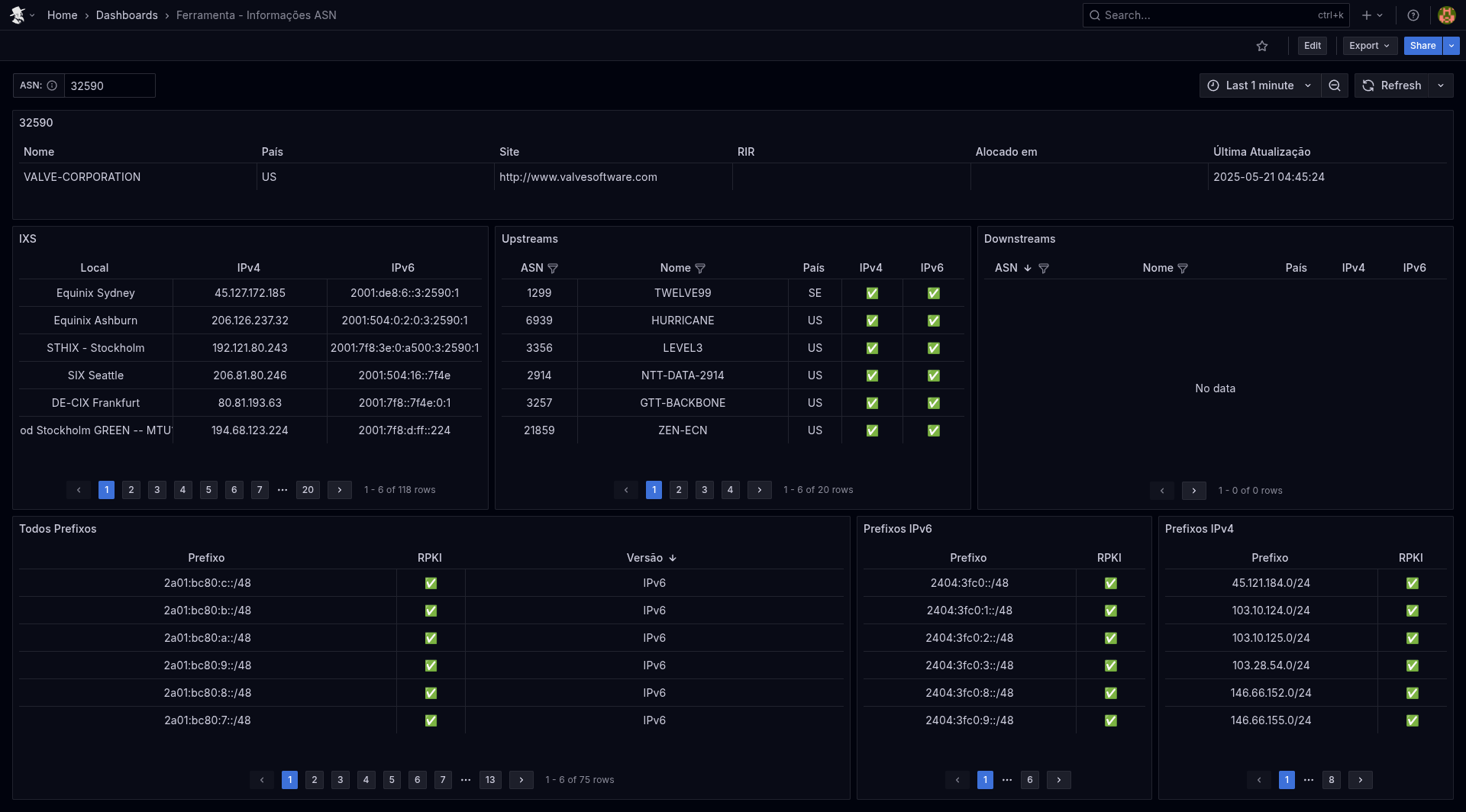Filter Downstreams by Nome column icon
Viewport: 1466px width, 812px height.
click(1183, 269)
